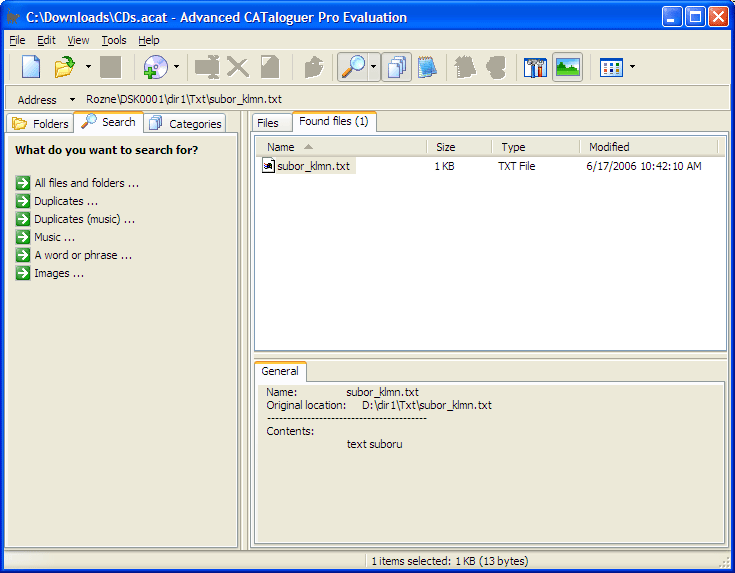Click green arrow beside Duplicates (music)

(x=22, y=219)
